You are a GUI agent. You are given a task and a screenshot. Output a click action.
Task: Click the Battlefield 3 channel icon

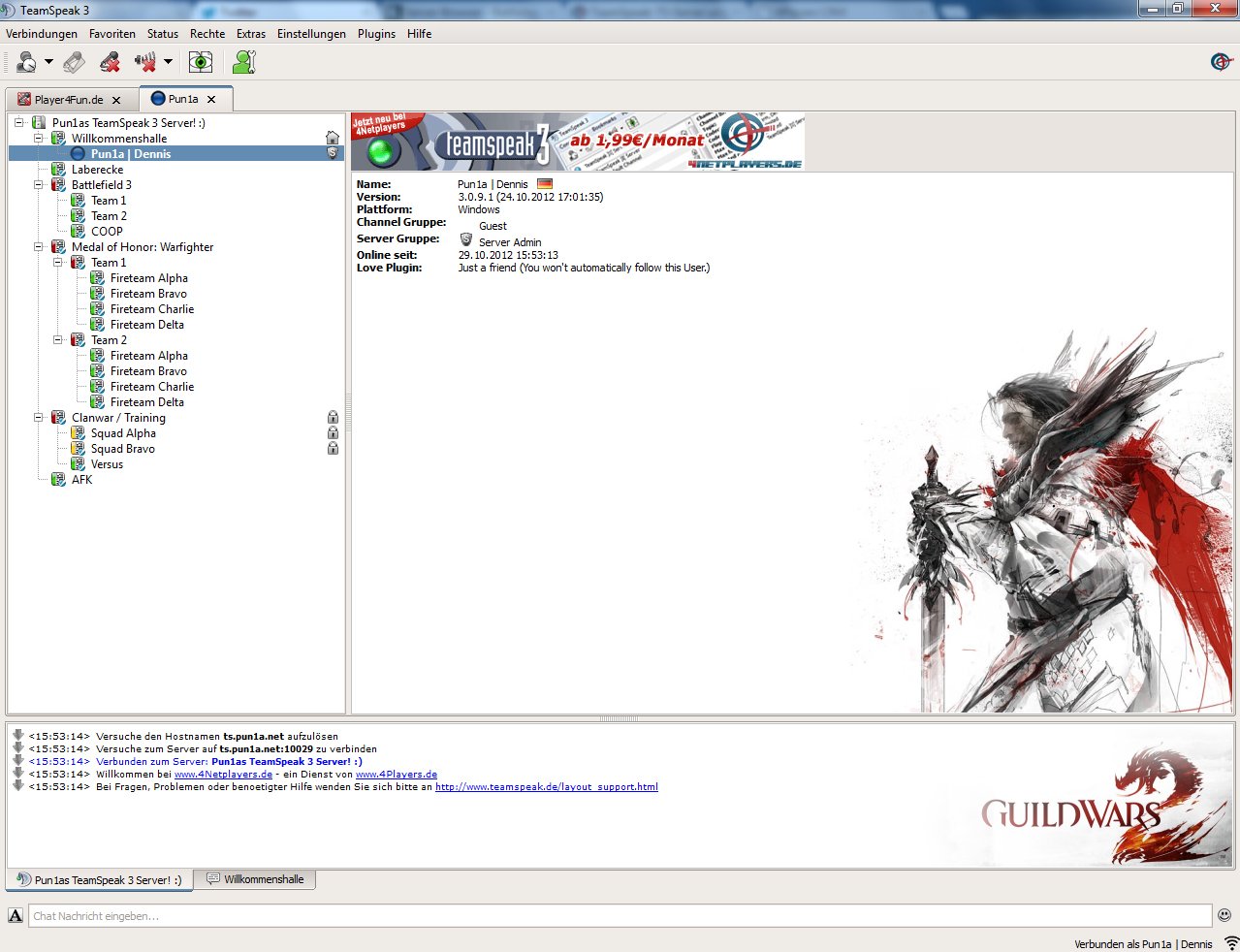click(58, 185)
